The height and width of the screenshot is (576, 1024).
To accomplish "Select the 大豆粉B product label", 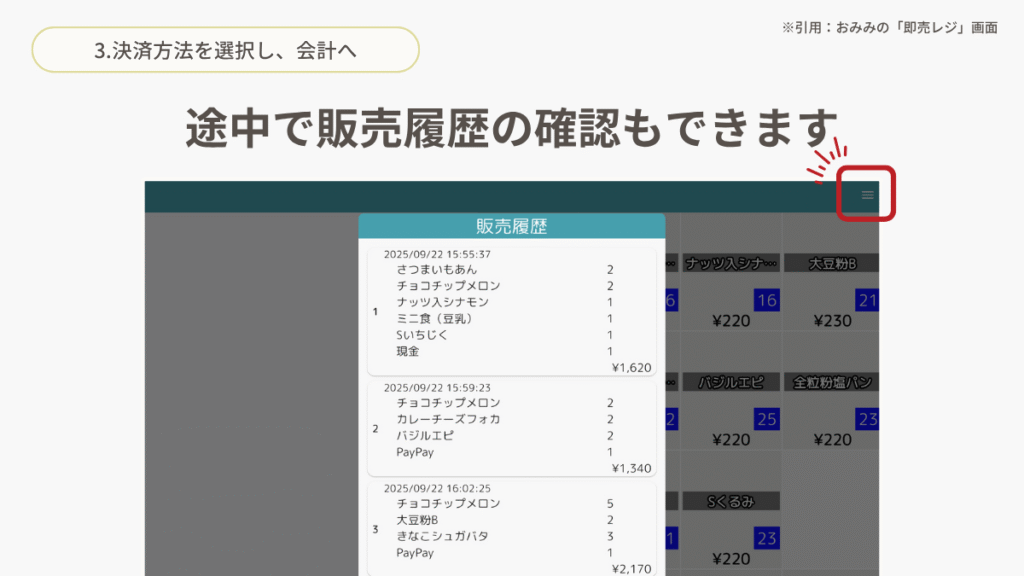I will (831, 263).
